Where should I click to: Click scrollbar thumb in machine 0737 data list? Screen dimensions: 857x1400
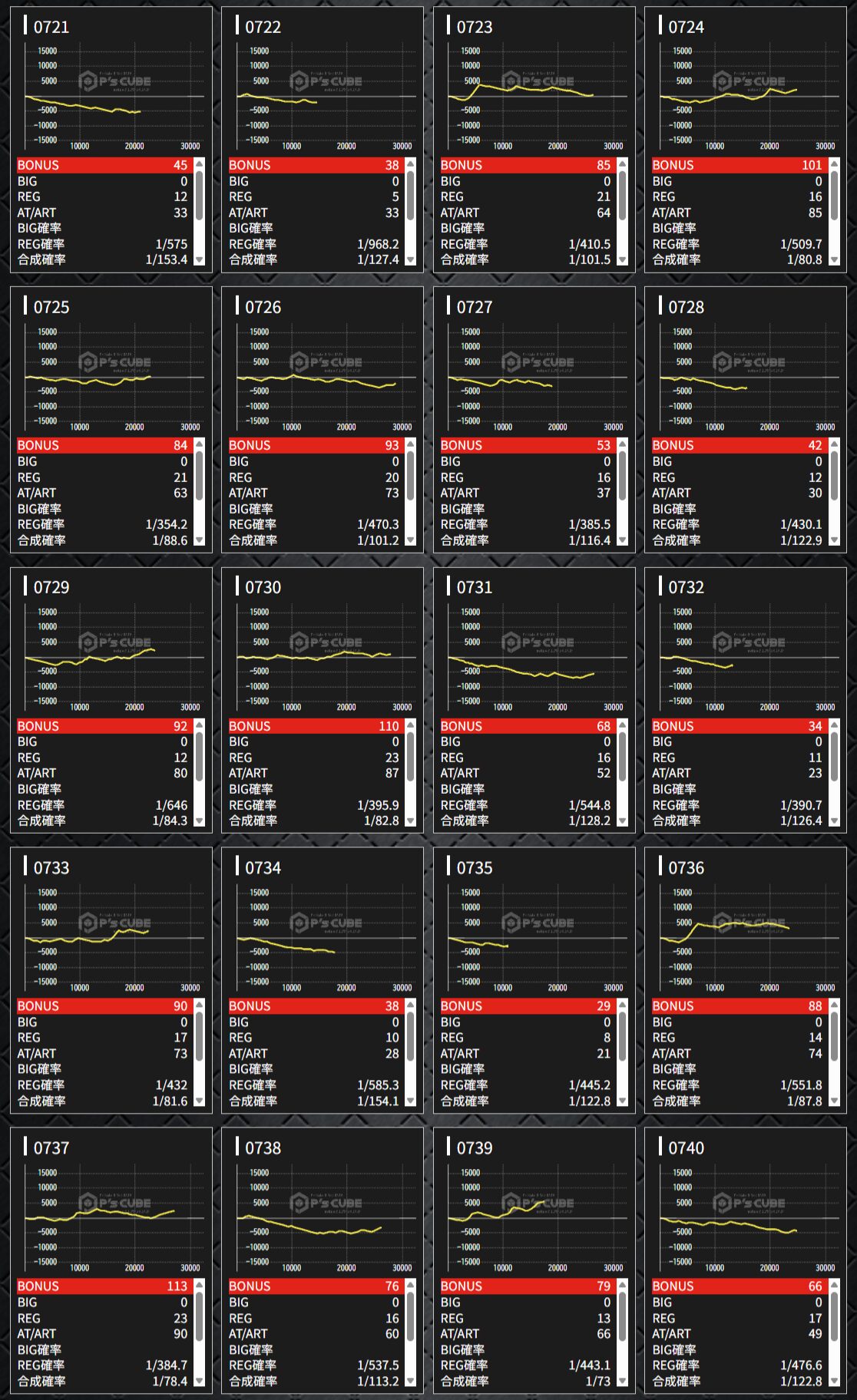[x=200, y=1316]
